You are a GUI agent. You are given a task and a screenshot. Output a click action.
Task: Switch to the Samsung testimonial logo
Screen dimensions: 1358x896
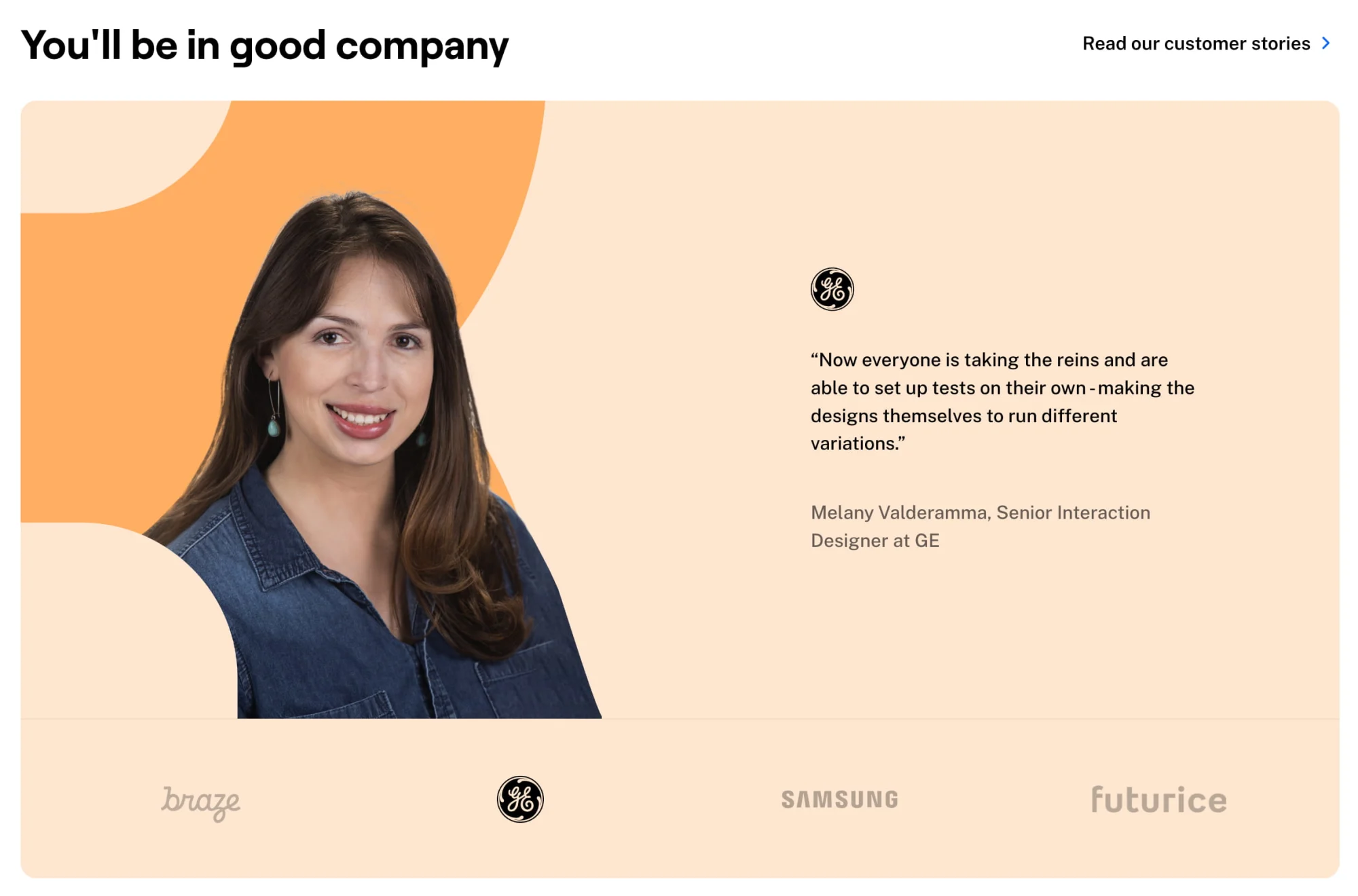point(840,800)
